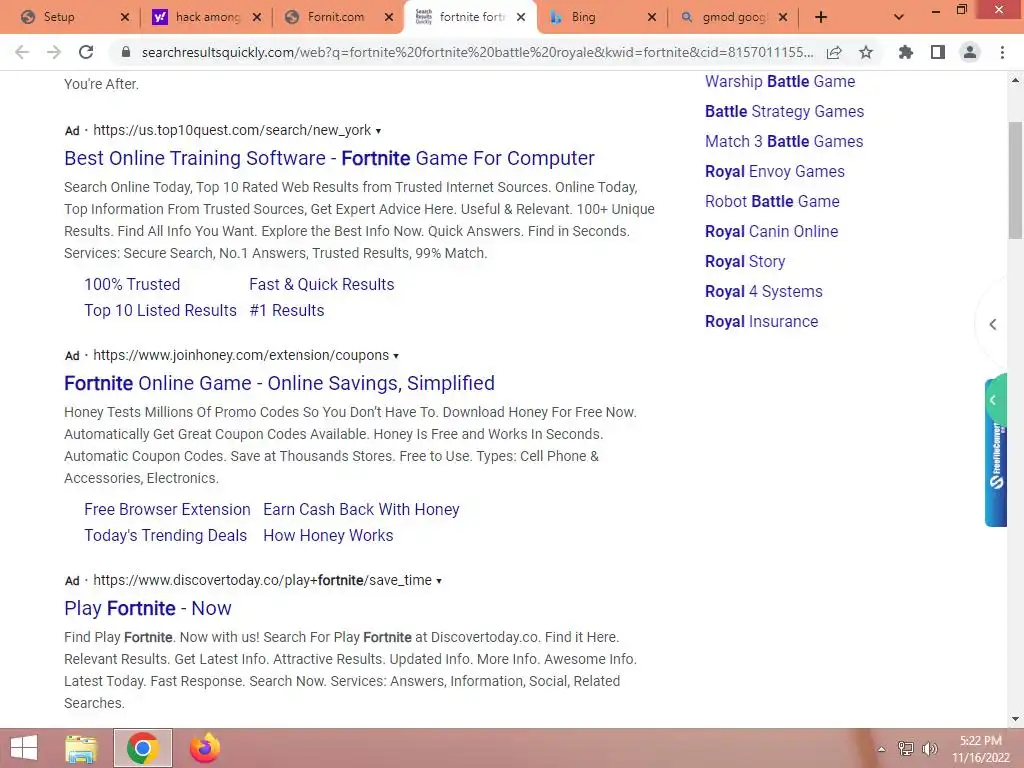1024x768 pixels.
Task: Click the Chrome taskbar icon
Action: coord(143,748)
